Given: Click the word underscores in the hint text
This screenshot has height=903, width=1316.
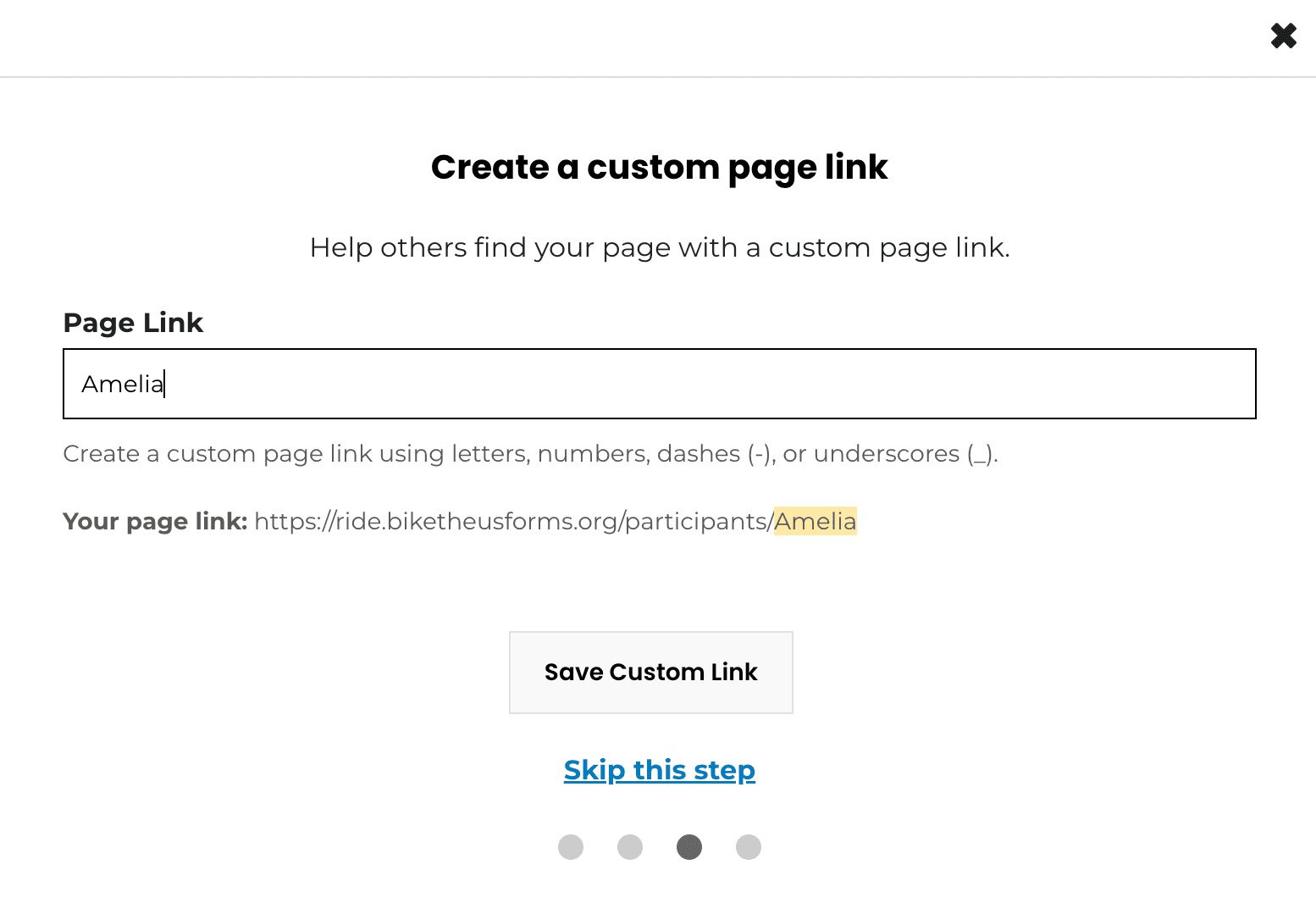Looking at the screenshot, I should [886, 454].
